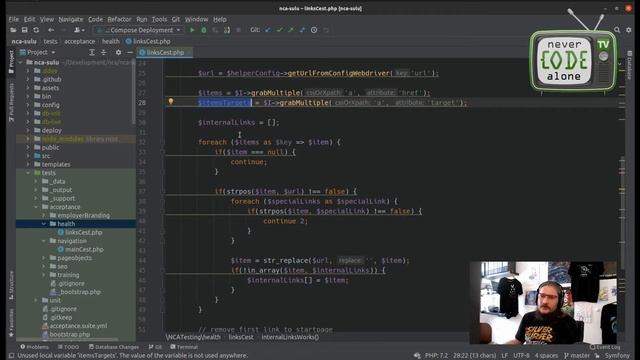Click the Collapse All icon in Project panel
The height and width of the screenshot is (360, 640).
(104, 52)
